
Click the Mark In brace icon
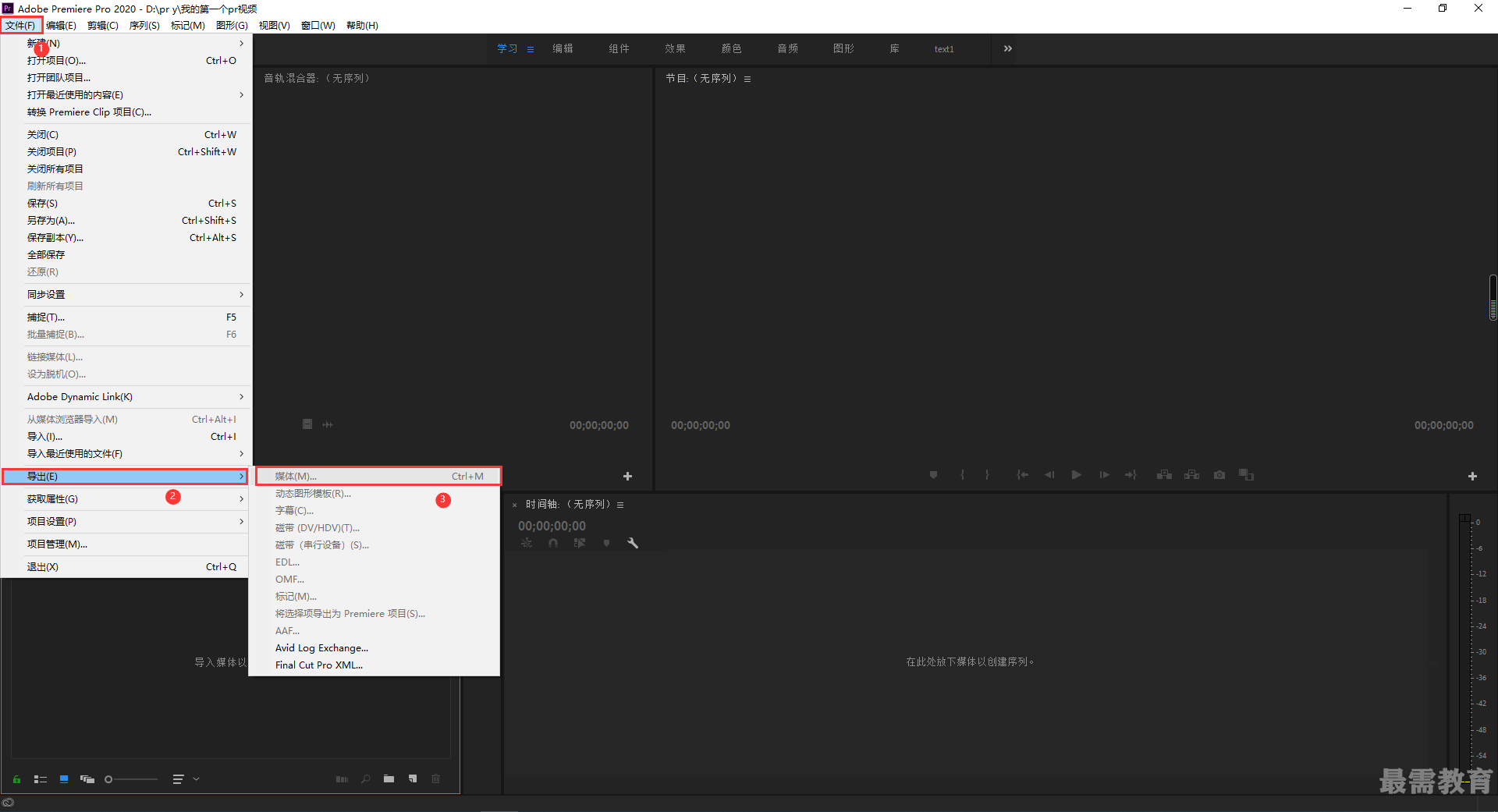pos(962,475)
